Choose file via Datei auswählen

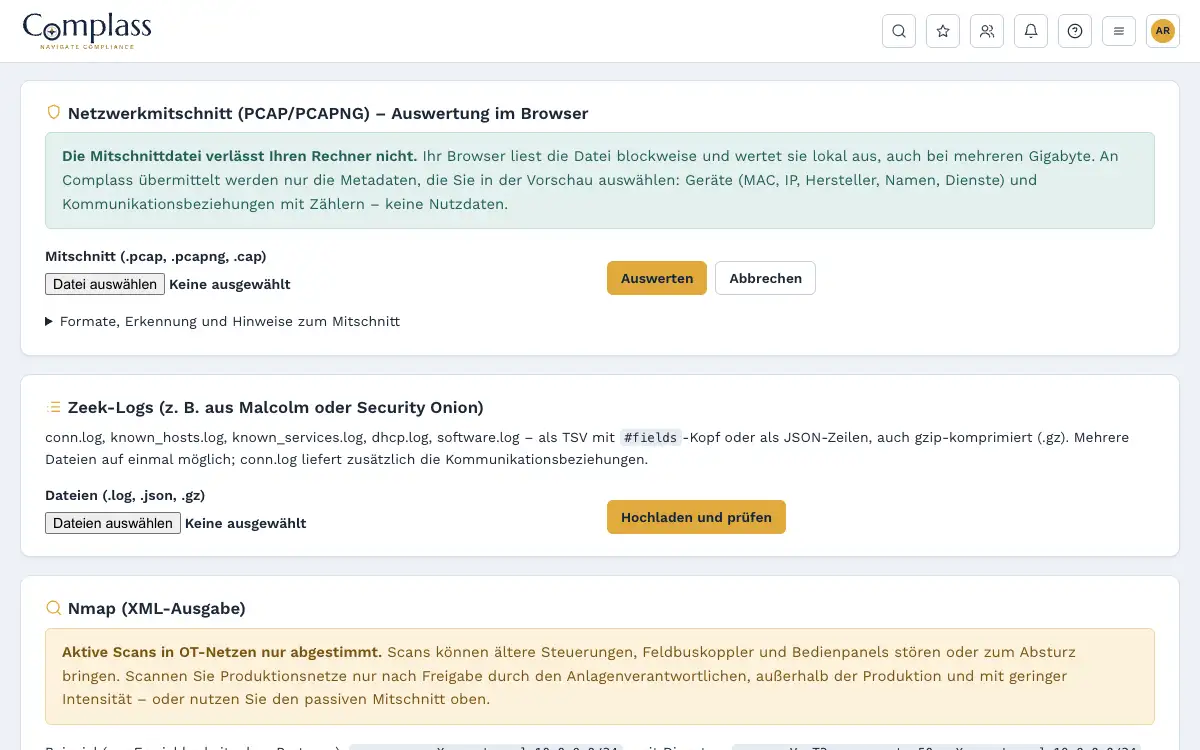[105, 284]
